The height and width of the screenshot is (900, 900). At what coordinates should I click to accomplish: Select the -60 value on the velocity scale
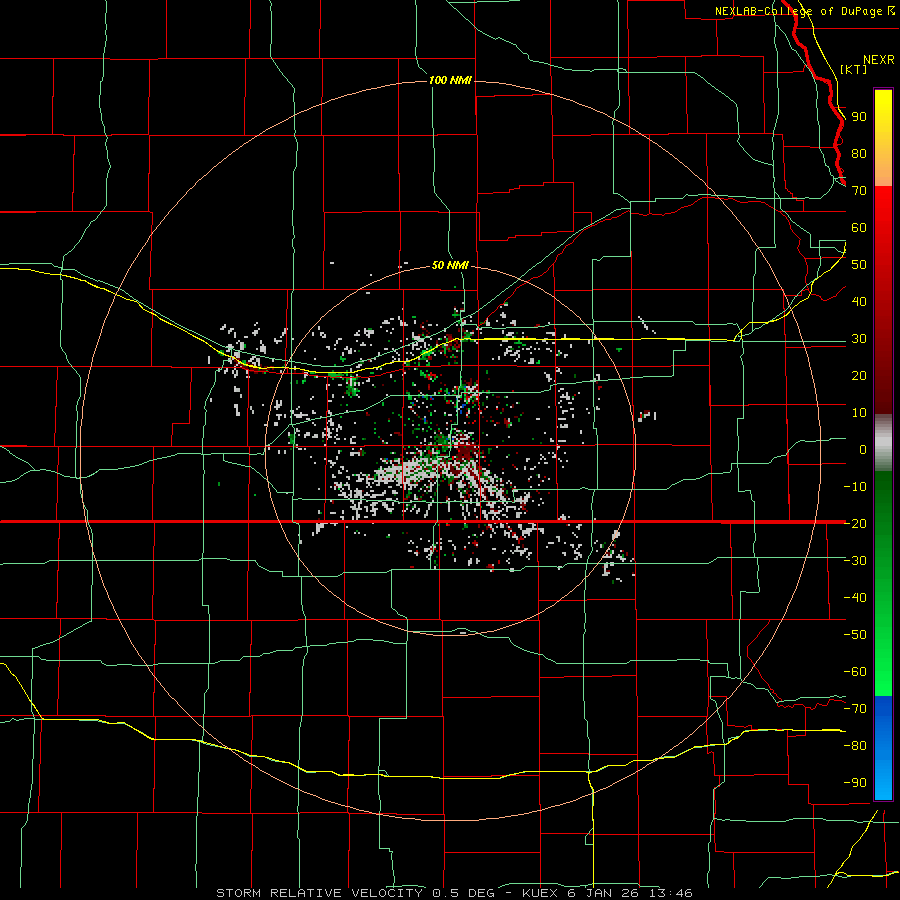click(855, 672)
